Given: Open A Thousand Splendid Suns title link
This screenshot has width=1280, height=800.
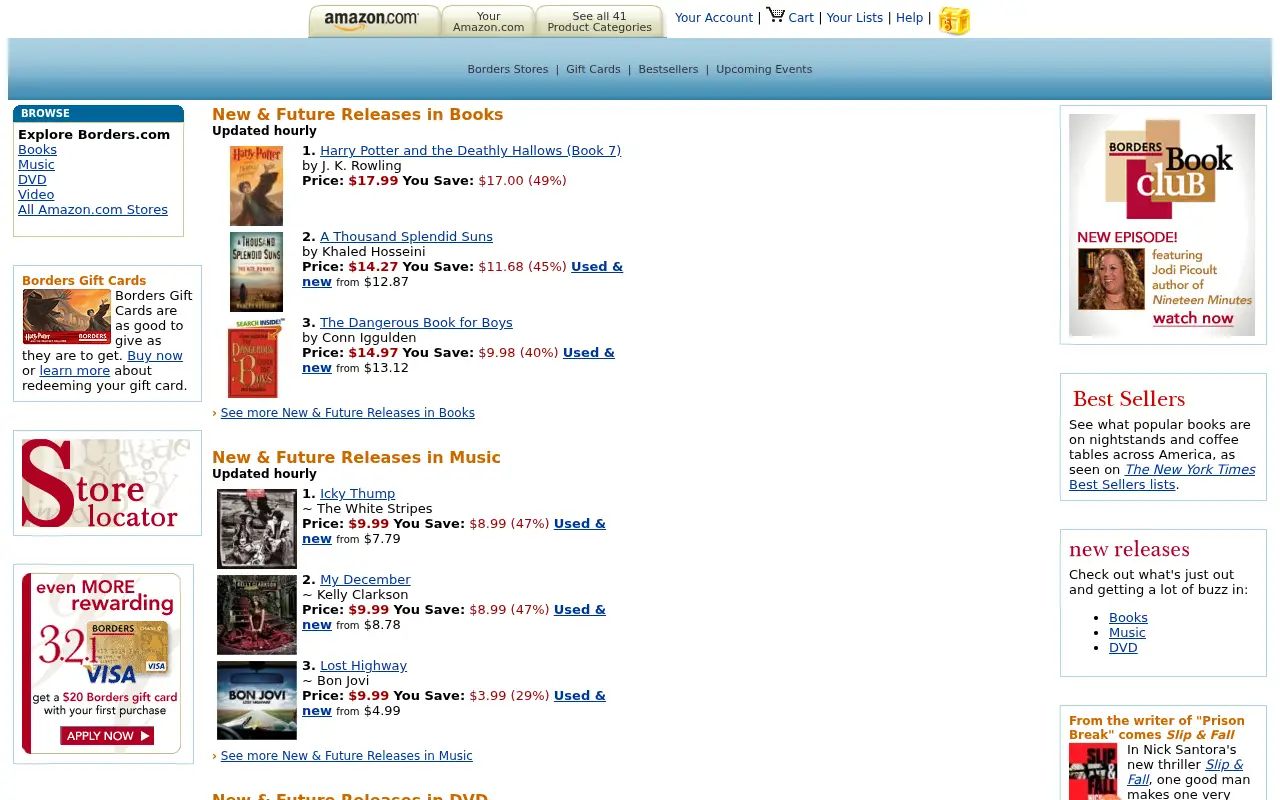Looking at the screenshot, I should 406,237.
